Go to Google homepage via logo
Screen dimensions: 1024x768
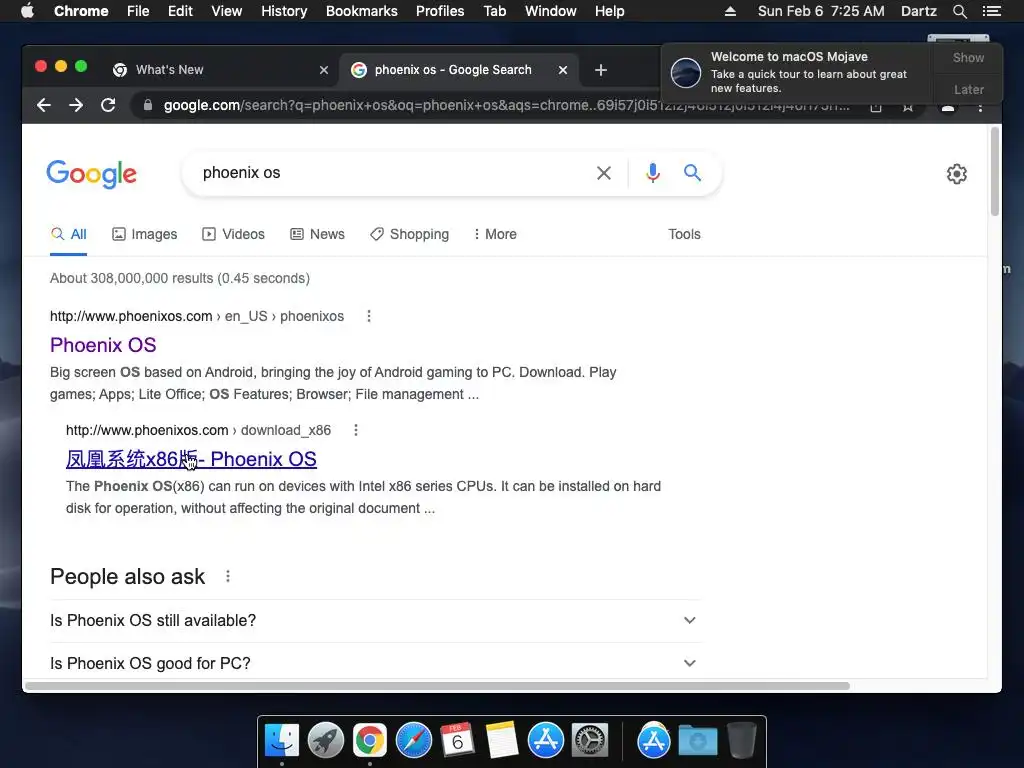point(91,174)
